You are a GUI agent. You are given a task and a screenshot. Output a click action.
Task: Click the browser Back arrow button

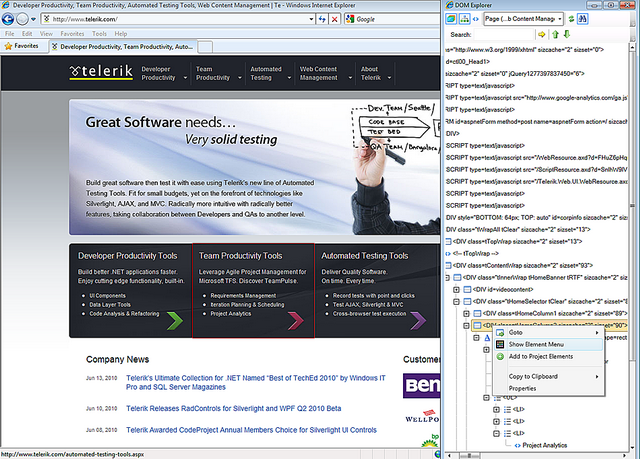[8, 19]
